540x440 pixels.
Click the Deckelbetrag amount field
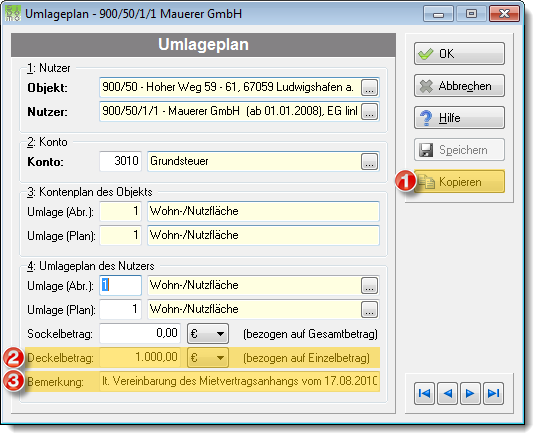pyautogui.click(x=140, y=357)
